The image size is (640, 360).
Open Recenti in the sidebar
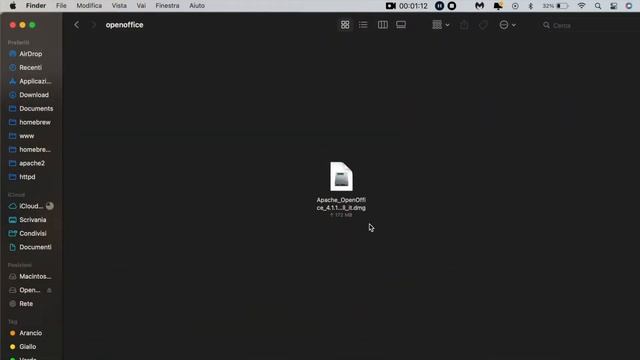(x=31, y=67)
